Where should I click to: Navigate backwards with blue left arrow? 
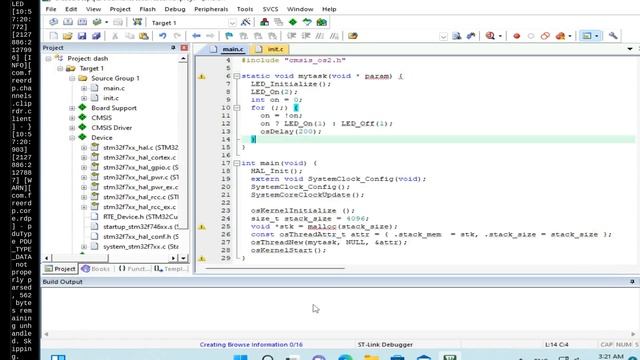(196, 36)
